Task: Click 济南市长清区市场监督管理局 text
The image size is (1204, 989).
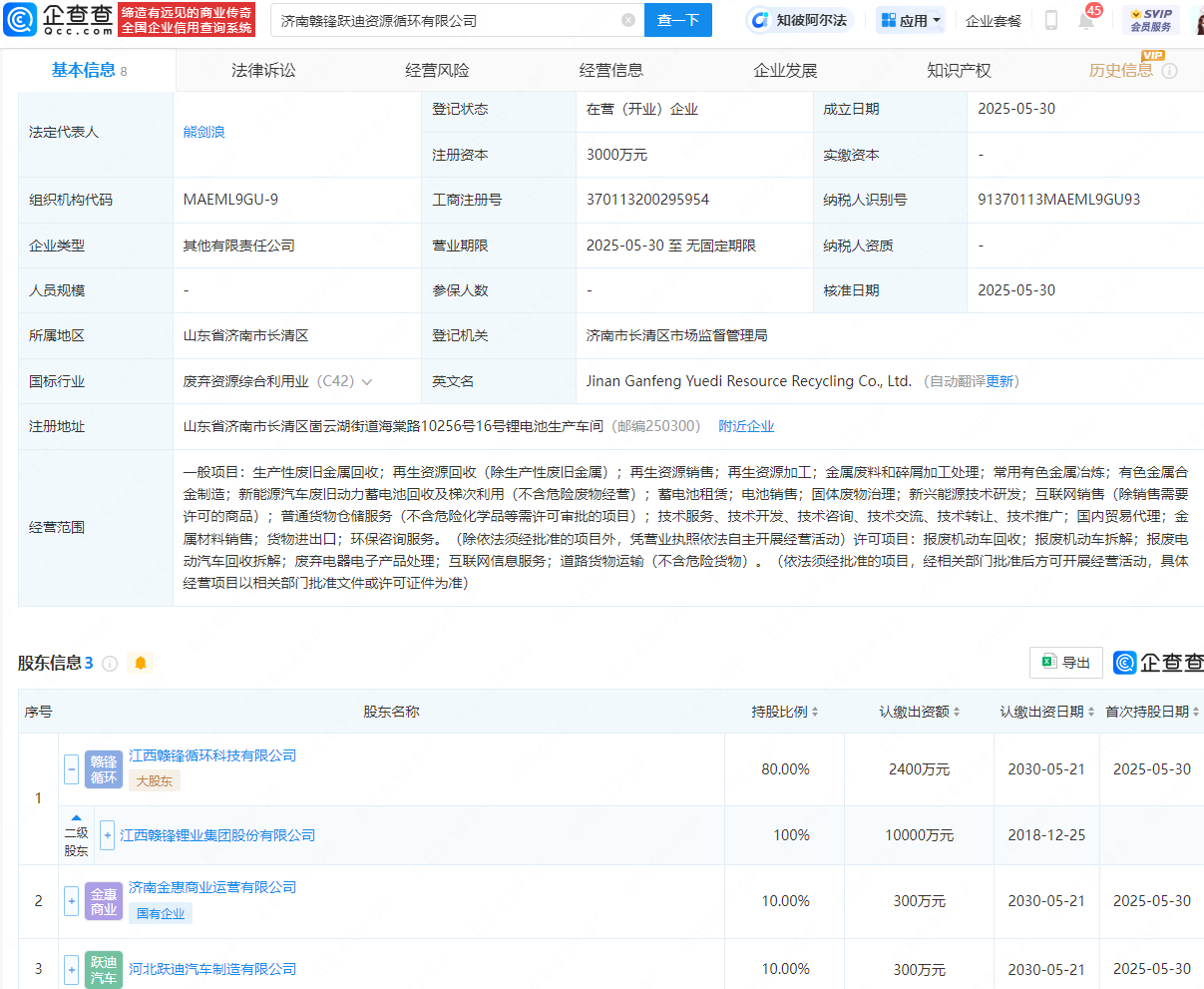Action: (677, 335)
